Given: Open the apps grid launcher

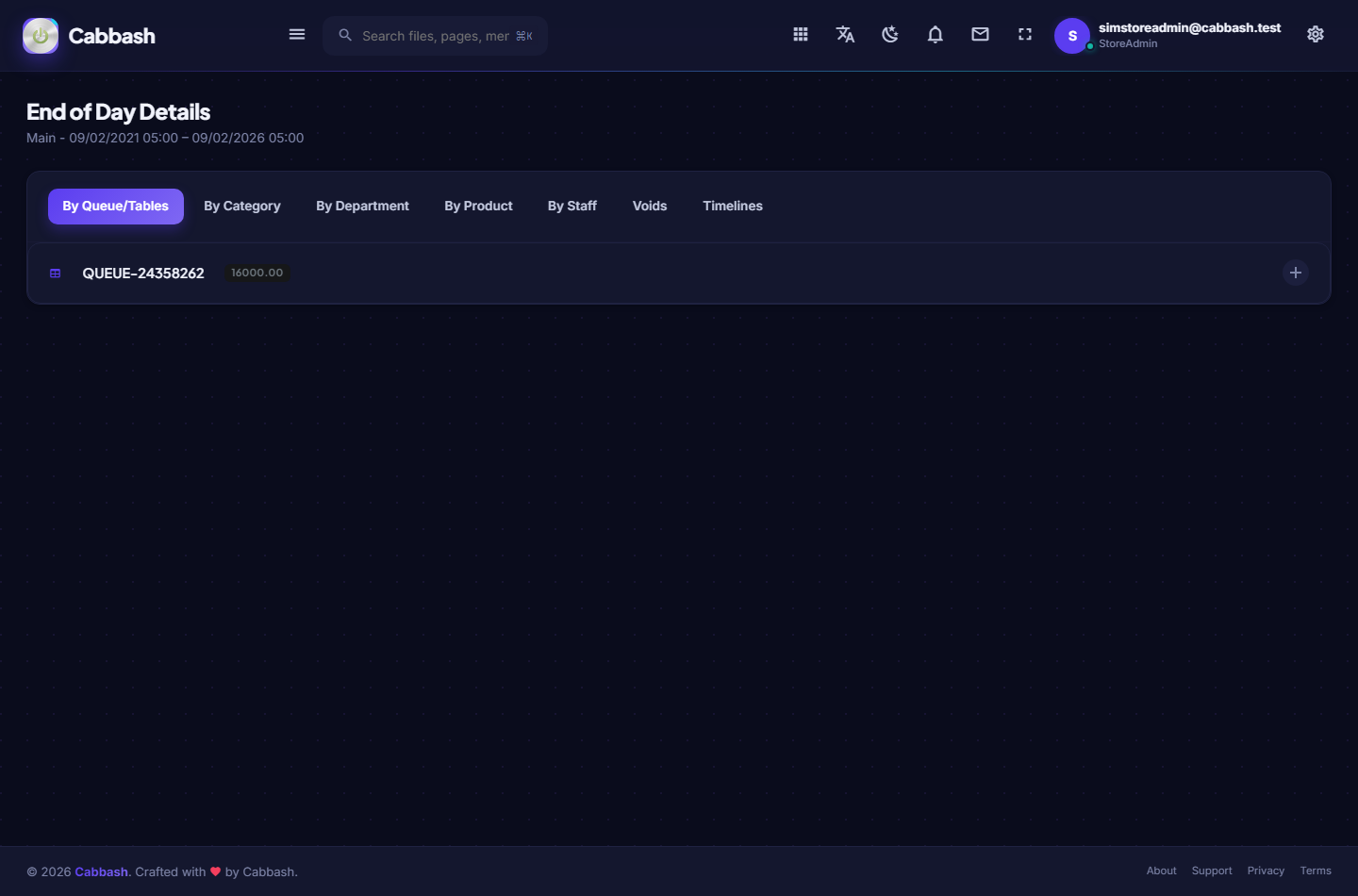Looking at the screenshot, I should point(801,35).
